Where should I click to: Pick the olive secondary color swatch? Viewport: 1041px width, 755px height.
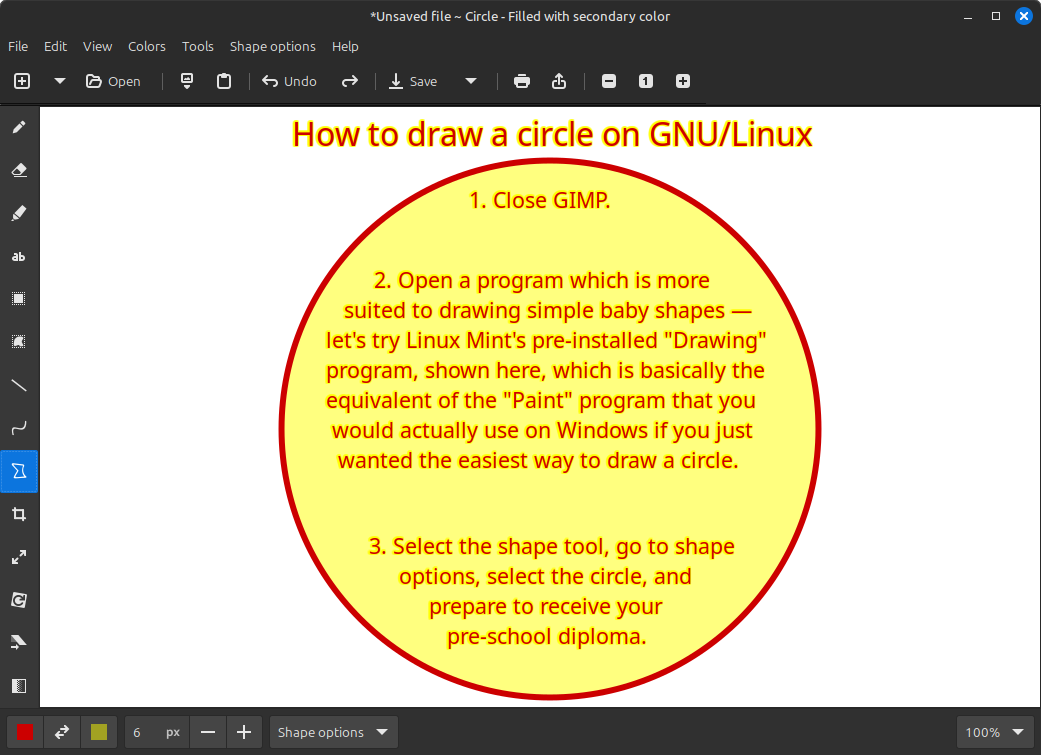[x=99, y=732]
